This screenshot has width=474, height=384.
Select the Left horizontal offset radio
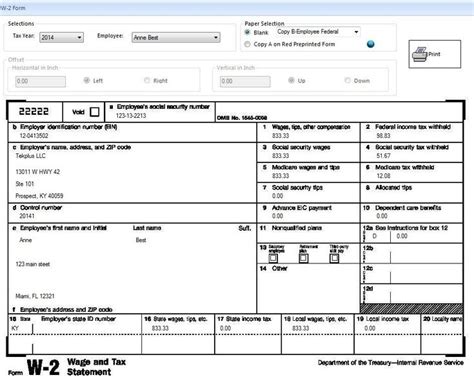coord(87,80)
